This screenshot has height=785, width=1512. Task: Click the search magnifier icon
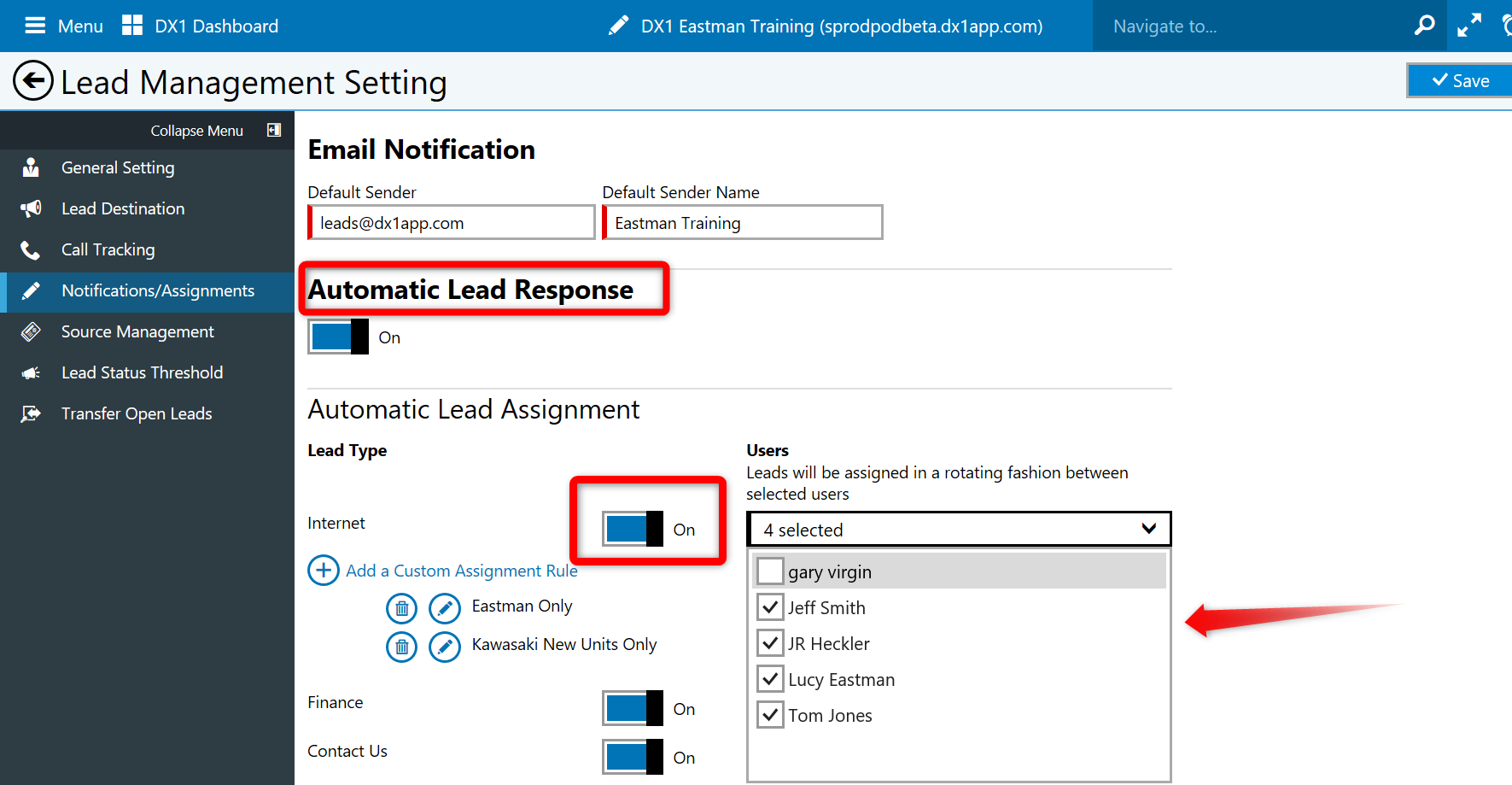click(x=1424, y=26)
